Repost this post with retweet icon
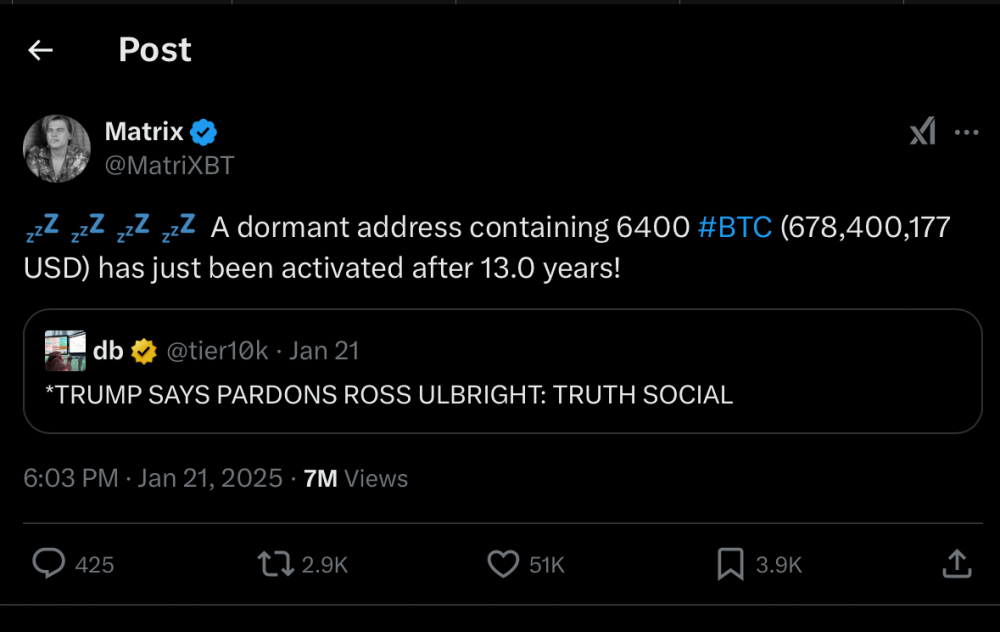Image resolution: width=1000 pixels, height=632 pixels. point(274,564)
